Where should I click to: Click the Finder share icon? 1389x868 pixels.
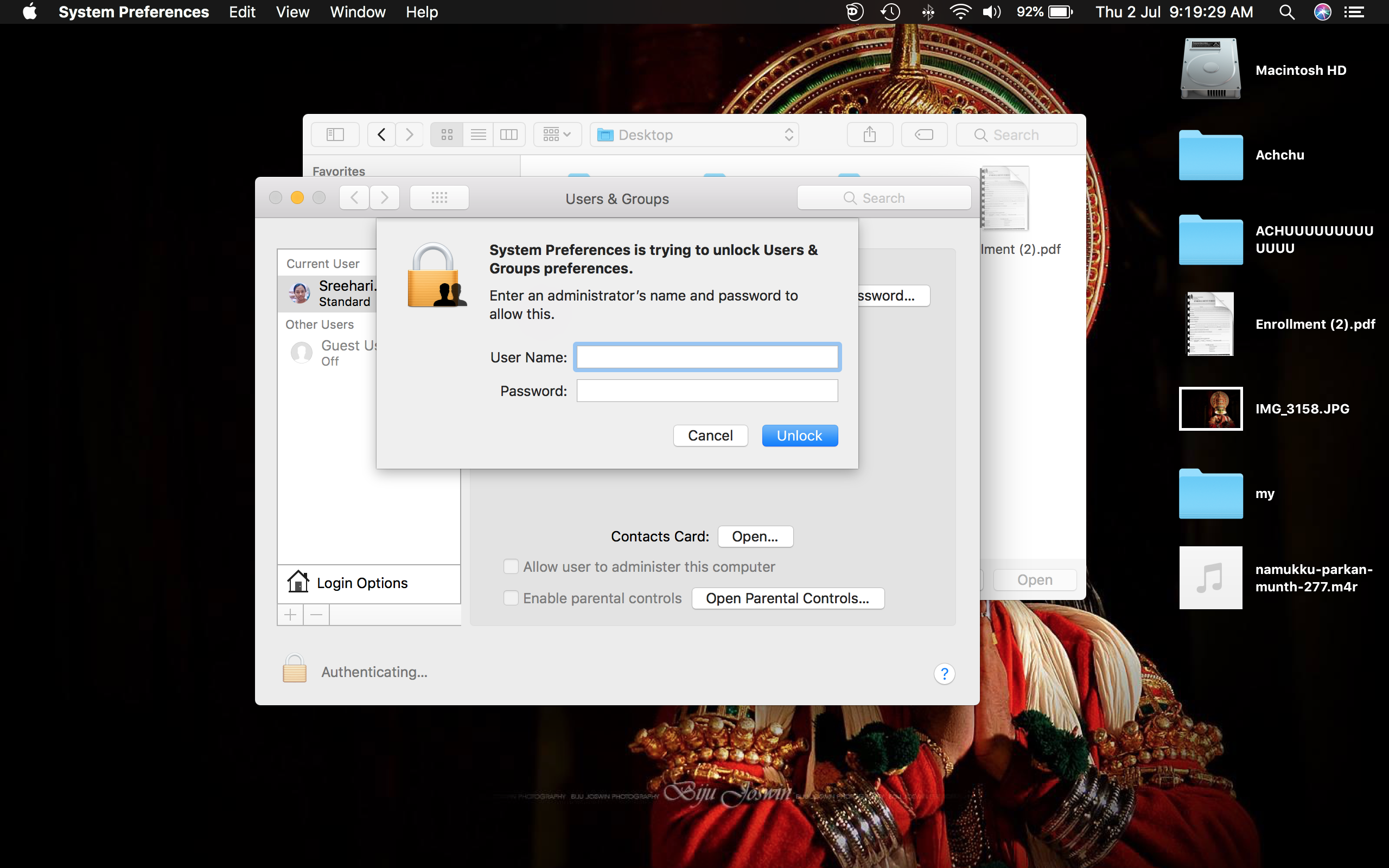[x=870, y=135]
